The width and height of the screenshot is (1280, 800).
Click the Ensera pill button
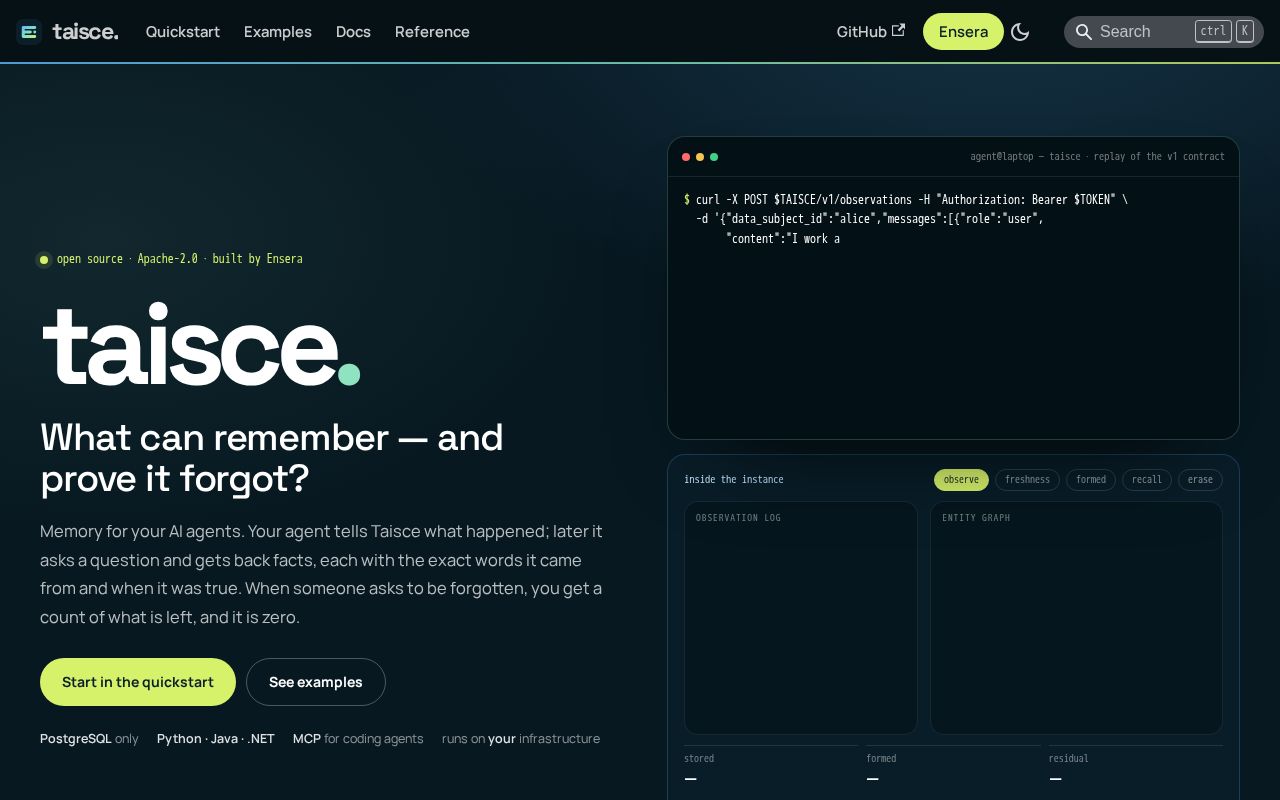963,32
